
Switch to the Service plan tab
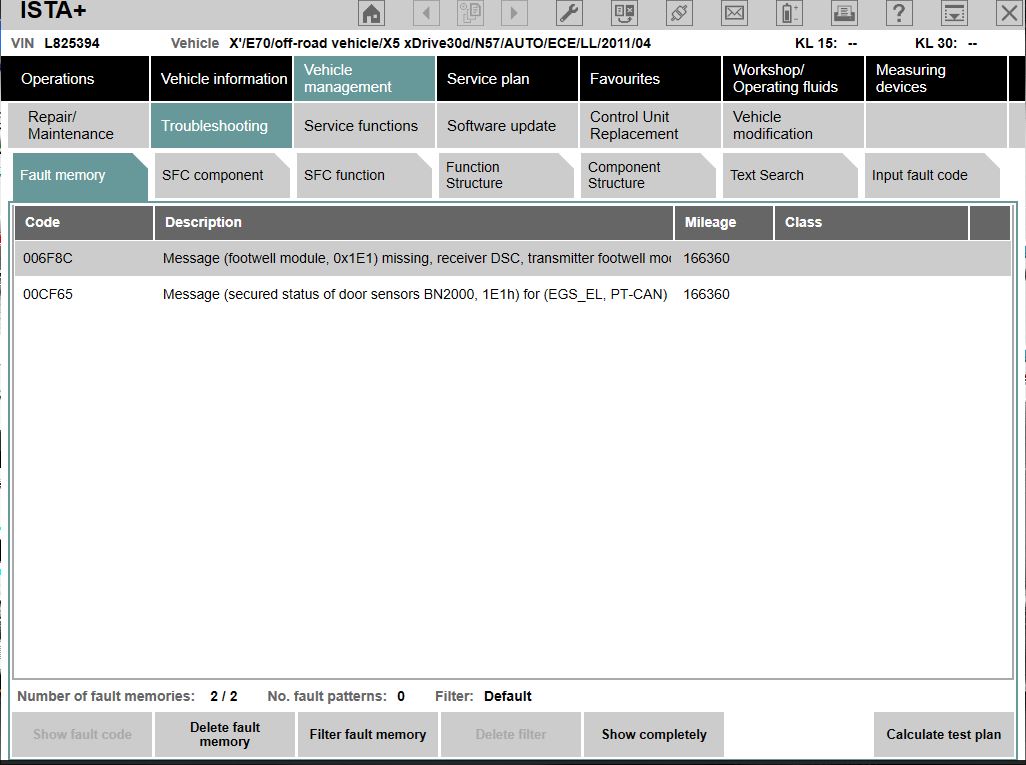pos(507,79)
